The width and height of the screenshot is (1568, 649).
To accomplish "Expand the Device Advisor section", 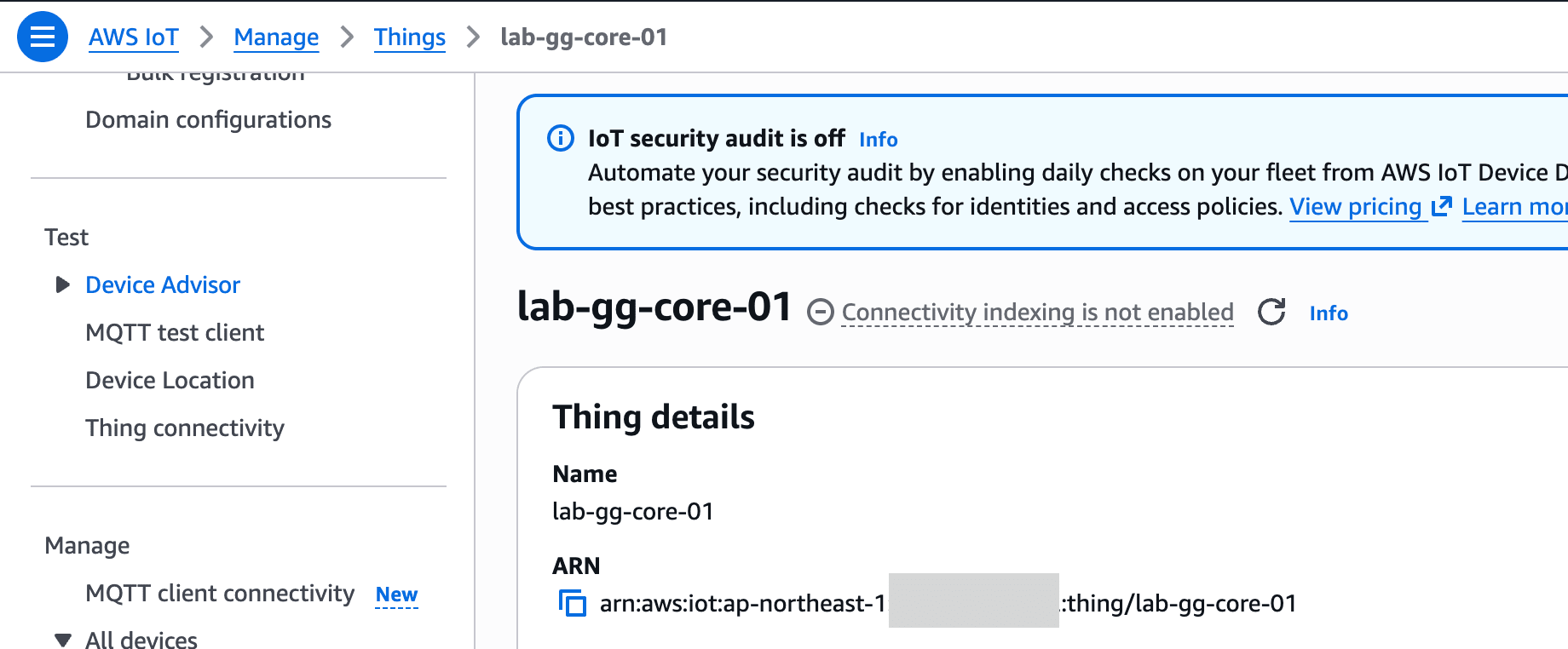I will tap(62, 284).
